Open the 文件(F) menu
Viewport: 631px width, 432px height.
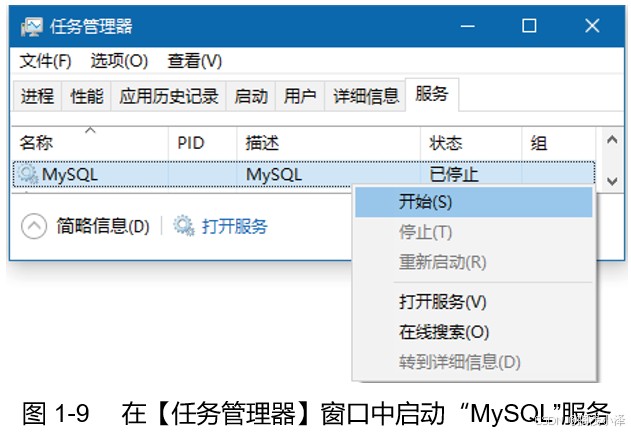(x=45, y=61)
